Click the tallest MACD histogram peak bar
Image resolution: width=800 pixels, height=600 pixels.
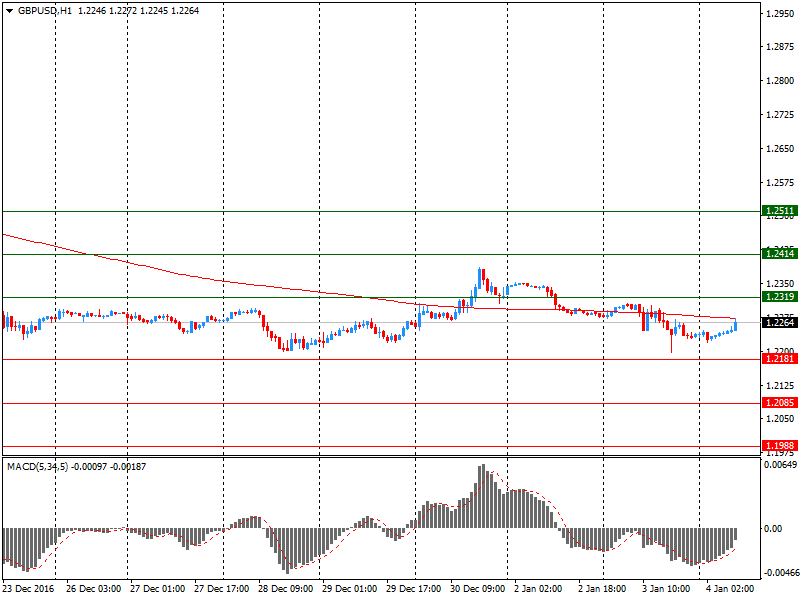click(483, 496)
